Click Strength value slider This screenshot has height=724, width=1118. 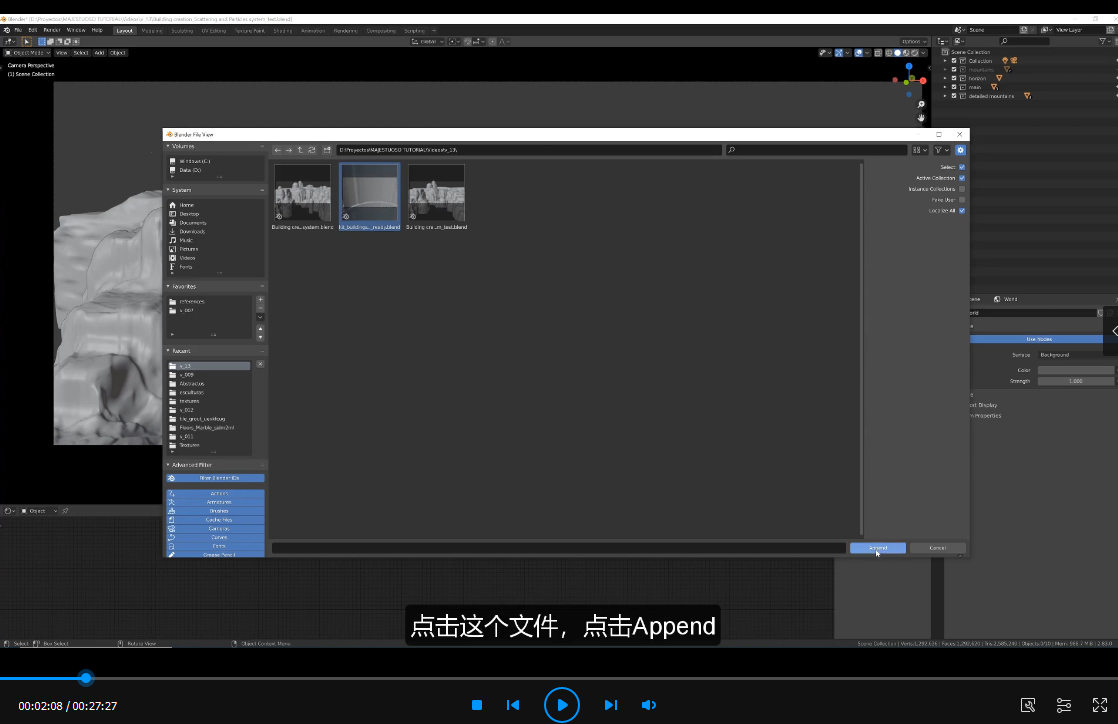(1076, 381)
